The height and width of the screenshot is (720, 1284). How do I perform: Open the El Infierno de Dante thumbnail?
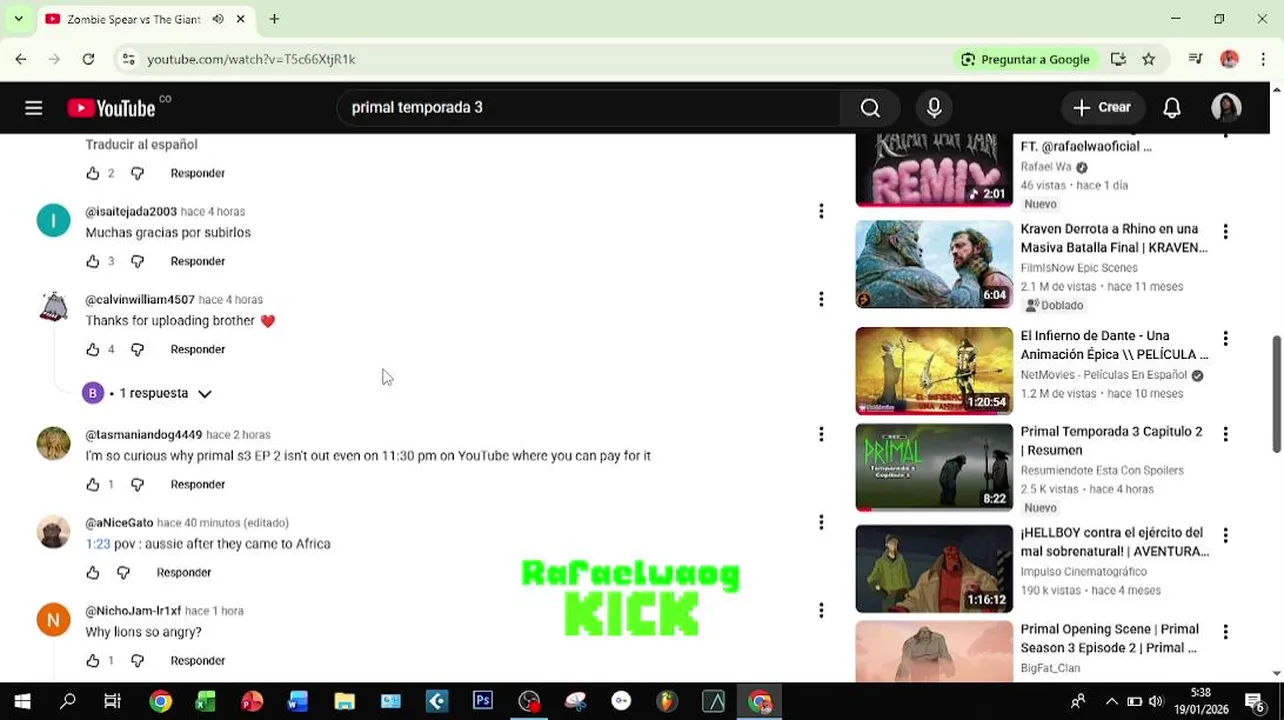click(934, 371)
